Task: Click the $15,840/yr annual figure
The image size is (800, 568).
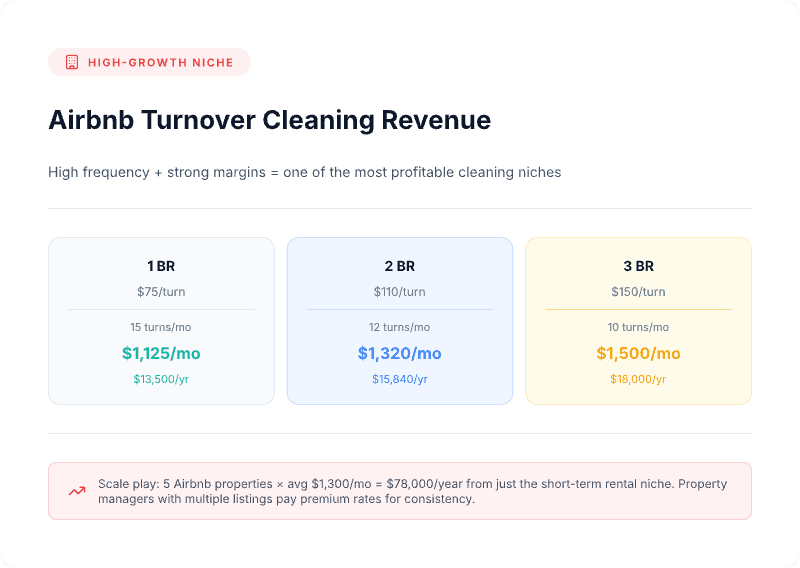Action: [399, 379]
